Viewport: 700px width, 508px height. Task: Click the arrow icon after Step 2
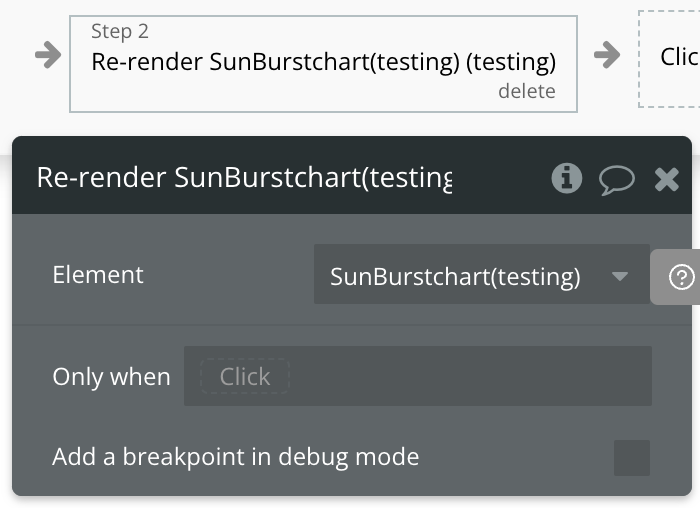pos(607,55)
